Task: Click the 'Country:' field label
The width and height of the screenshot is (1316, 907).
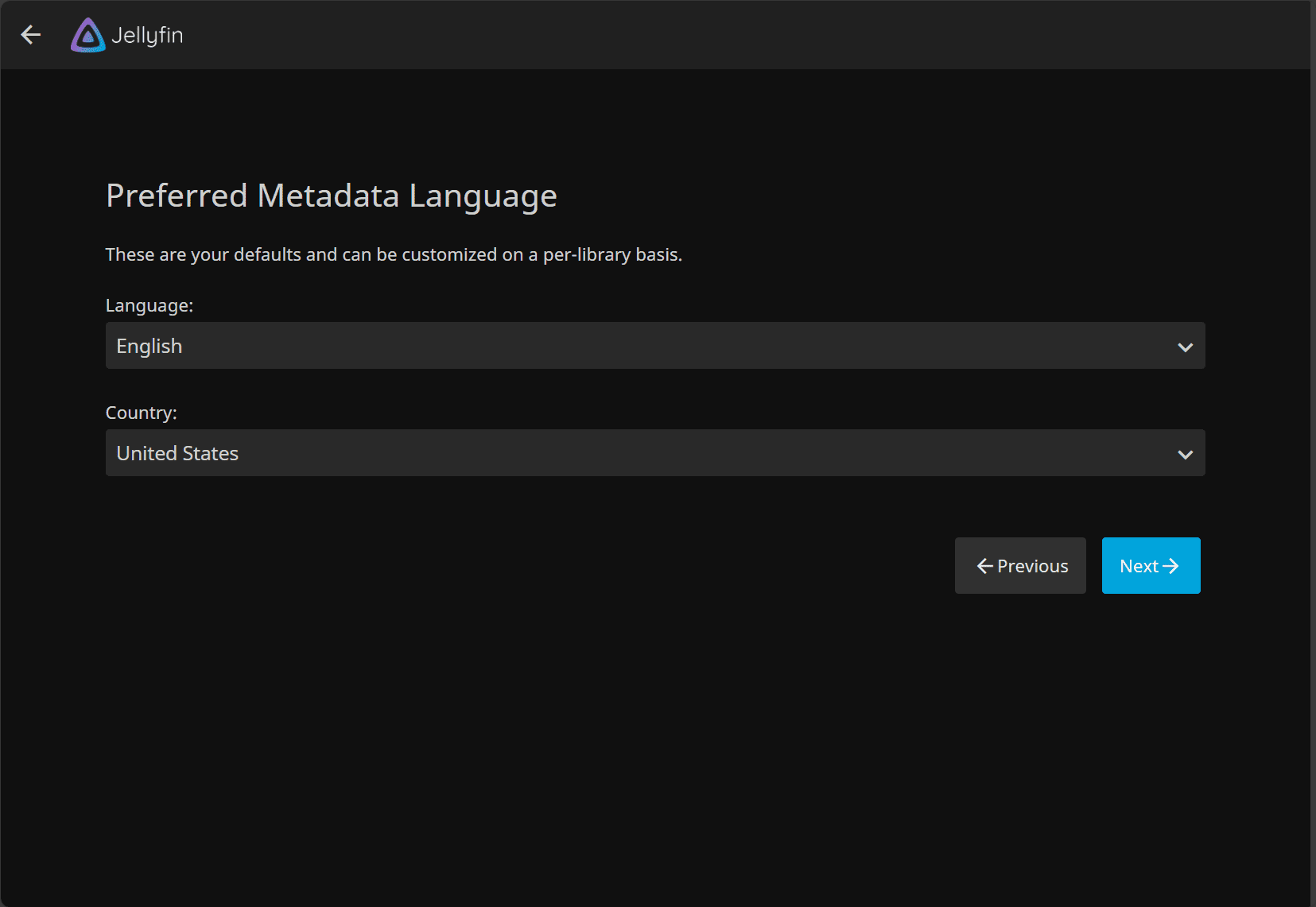Action: point(142,413)
